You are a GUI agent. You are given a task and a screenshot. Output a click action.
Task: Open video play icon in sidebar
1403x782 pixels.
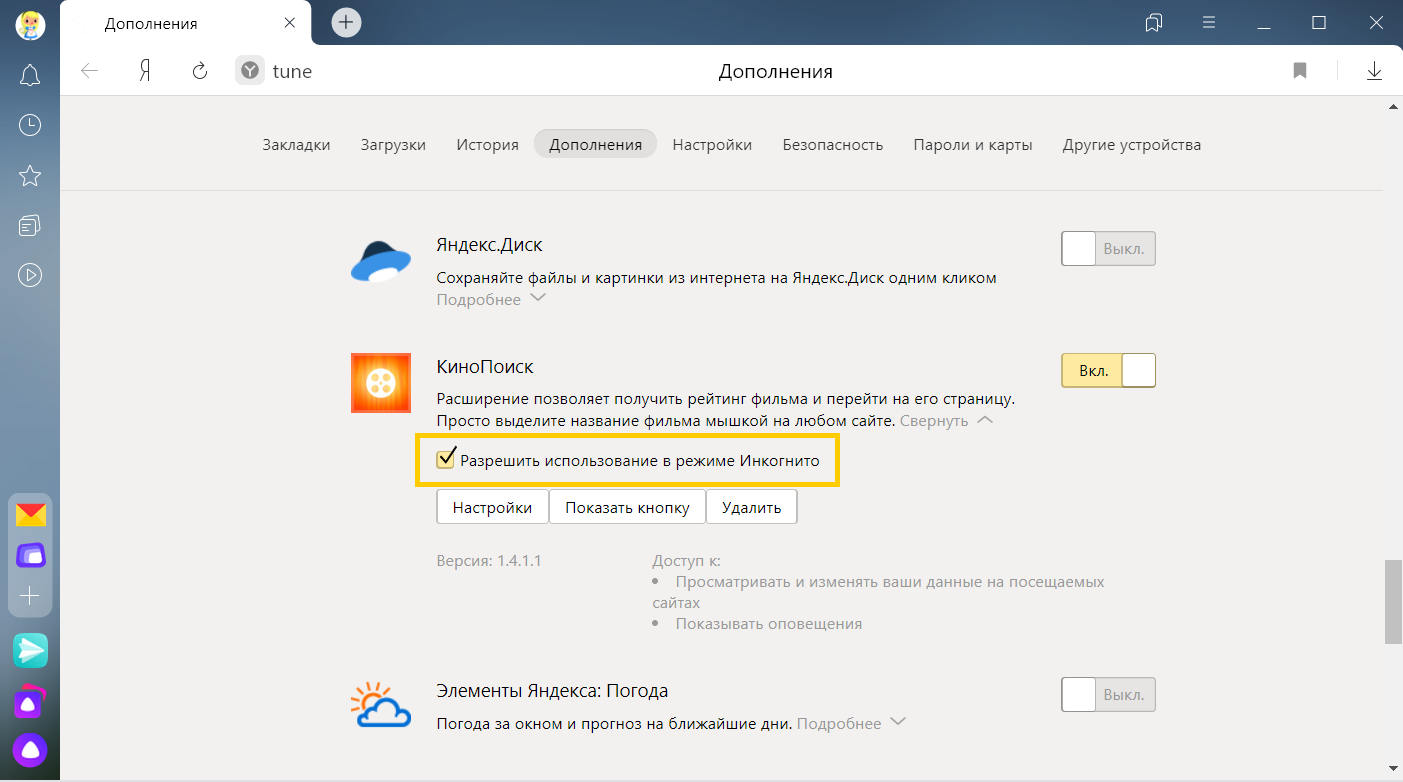coord(30,275)
